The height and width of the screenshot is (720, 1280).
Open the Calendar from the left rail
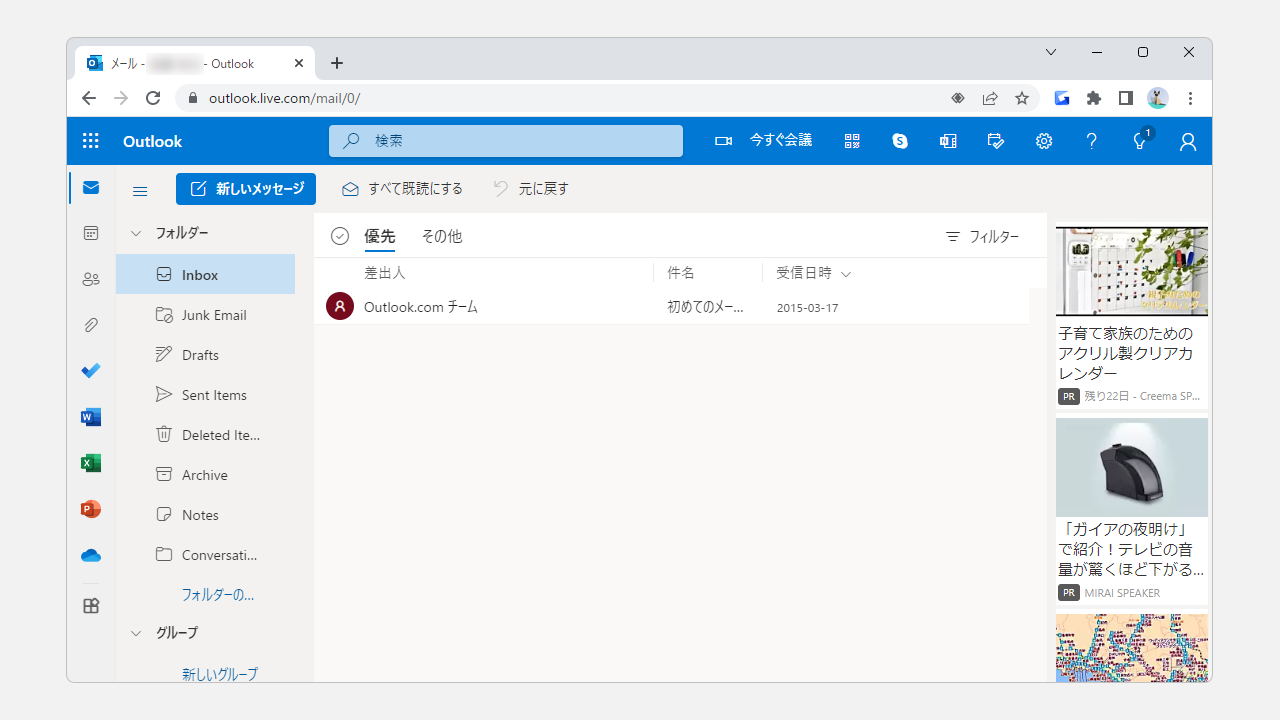click(x=90, y=233)
